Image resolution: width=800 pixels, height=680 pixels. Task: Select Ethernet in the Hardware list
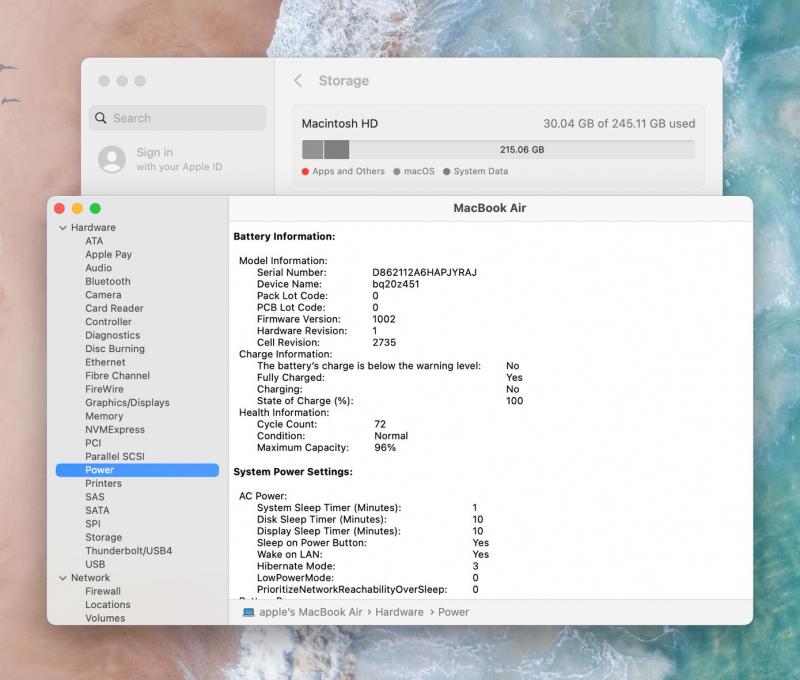coord(105,362)
